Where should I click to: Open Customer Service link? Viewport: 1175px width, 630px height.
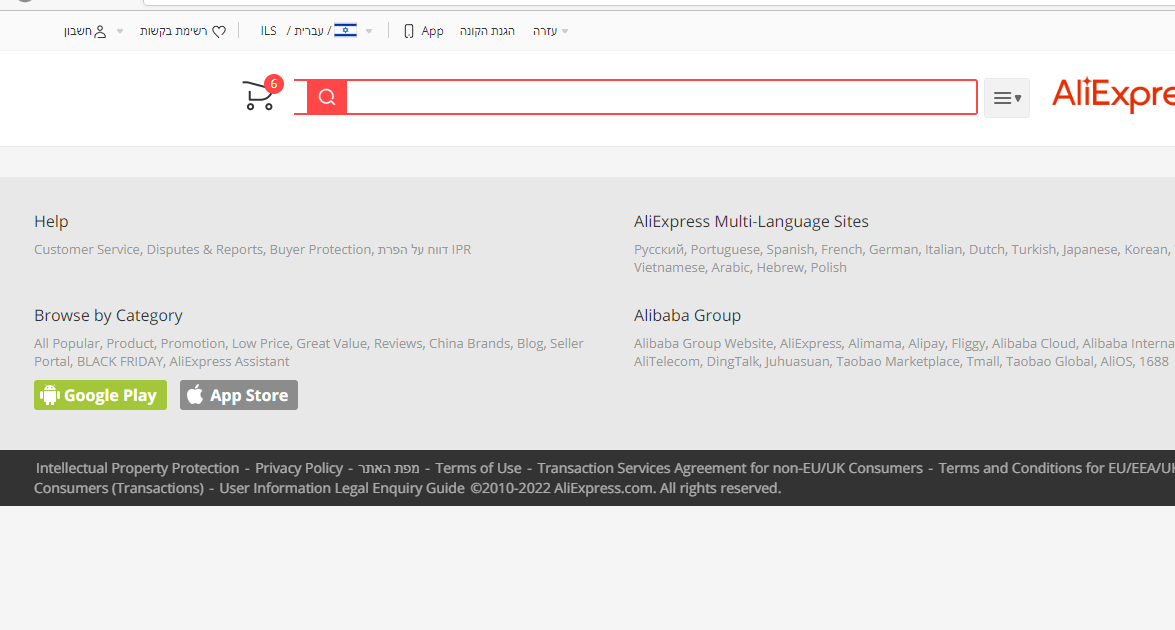click(x=87, y=249)
